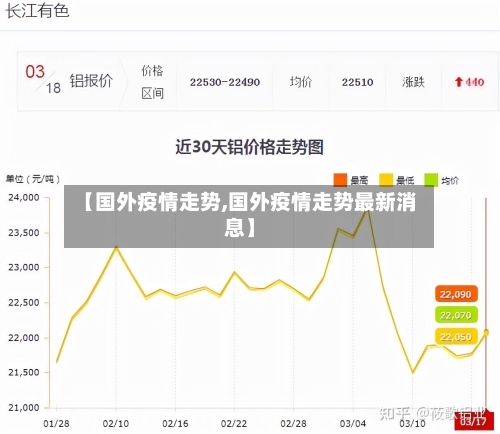The height and width of the screenshot is (434, 500).
Task: Click y-axis label 23,000
Action: pyautogui.click(x=24, y=267)
